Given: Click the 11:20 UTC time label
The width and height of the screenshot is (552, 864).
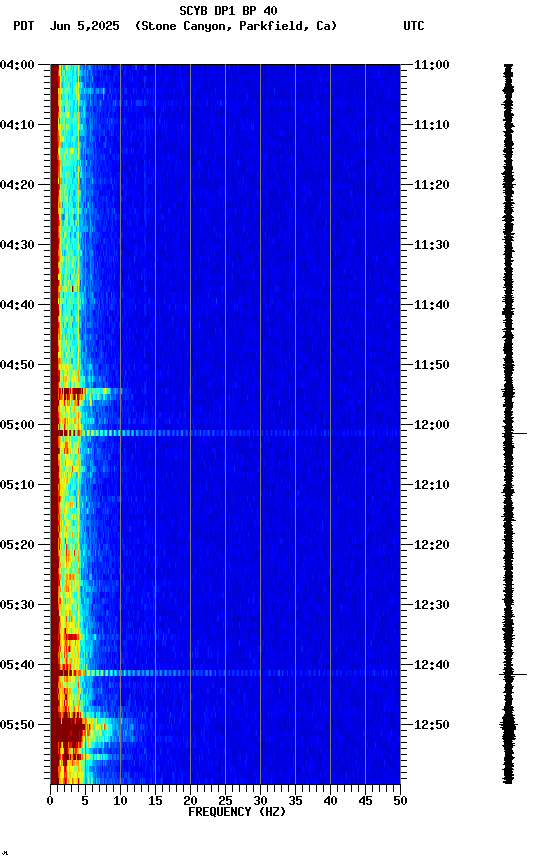Looking at the screenshot, I should coord(432,185).
